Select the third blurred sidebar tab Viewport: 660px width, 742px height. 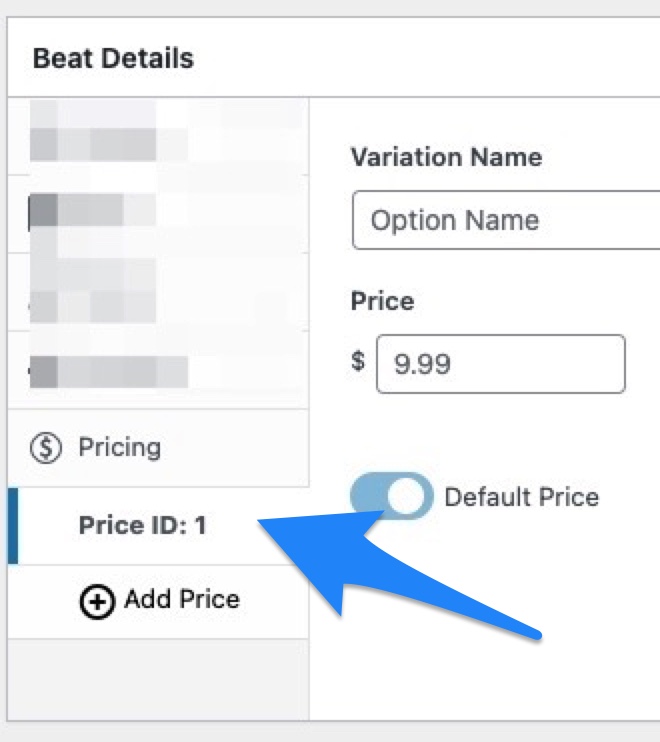coord(158,292)
